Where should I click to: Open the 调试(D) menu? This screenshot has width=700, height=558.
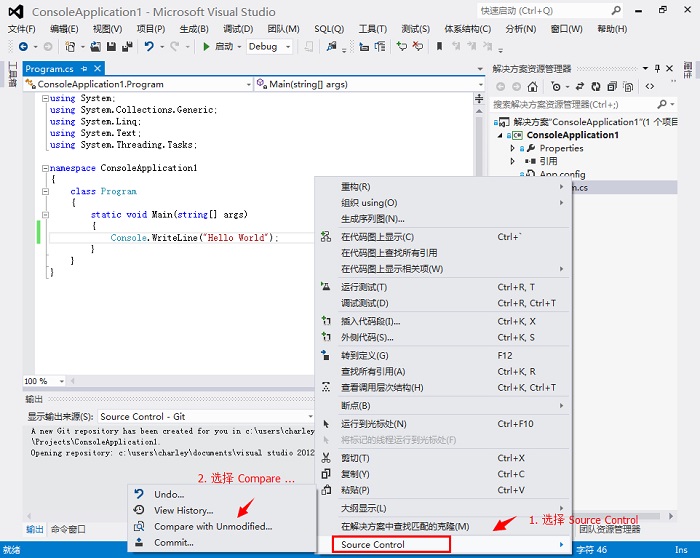(x=238, y=29)
